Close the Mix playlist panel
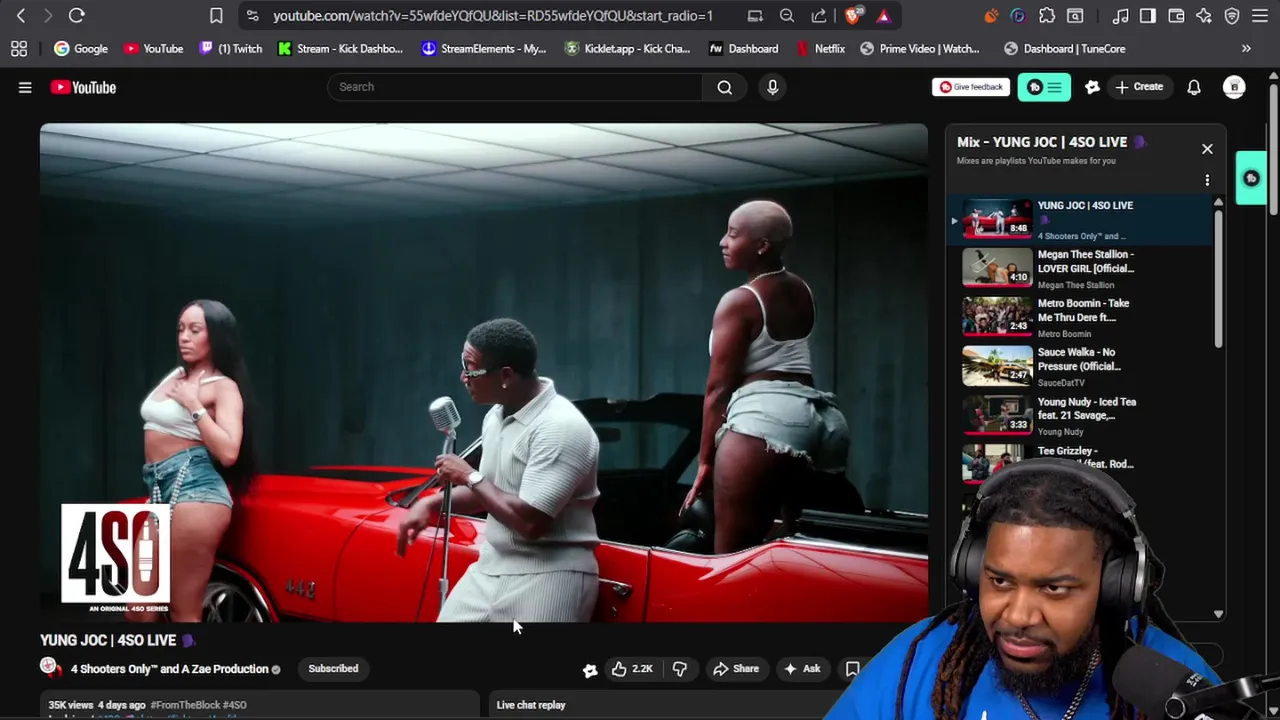1280x720 pixels. 1207,149
